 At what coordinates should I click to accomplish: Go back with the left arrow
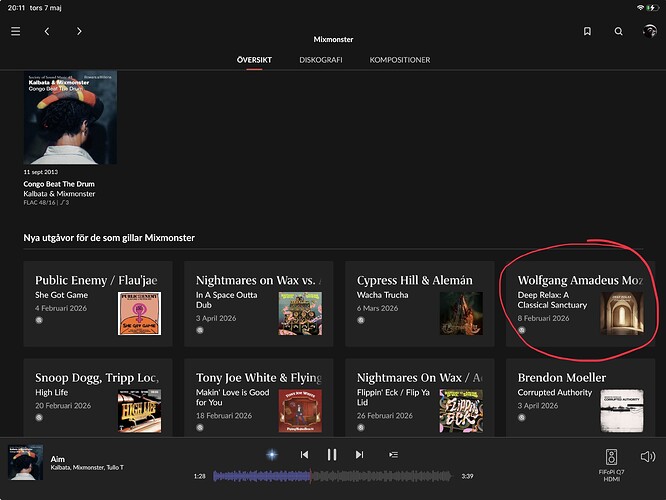pos(47,31)
